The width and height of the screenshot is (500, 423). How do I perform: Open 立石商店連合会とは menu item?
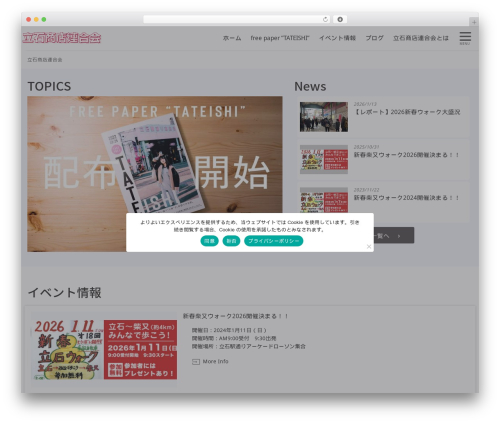pos(421,38)
